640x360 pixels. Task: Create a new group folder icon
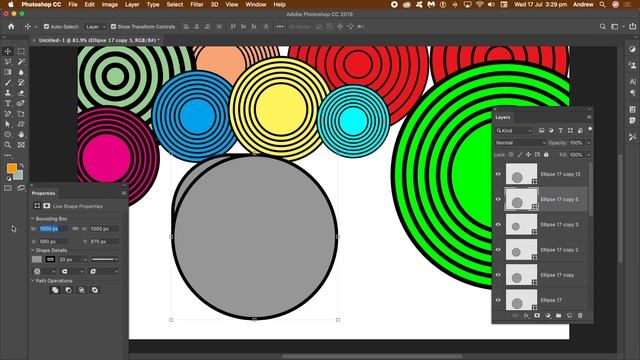[x=558, y=316]
